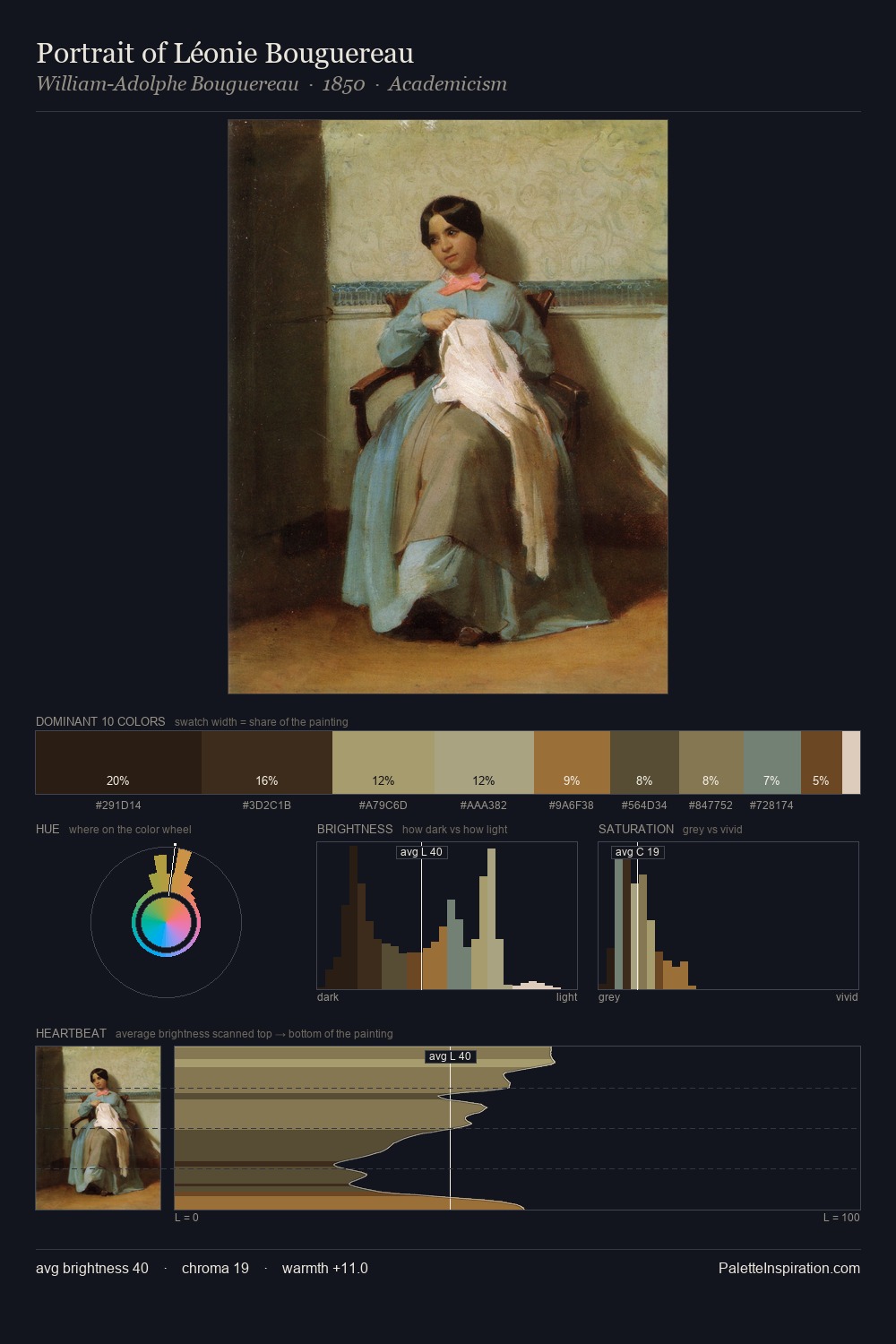Click the warmth +11.0 footer stat
This screenshot has height=1344, width=896.
pos(325,1268)
